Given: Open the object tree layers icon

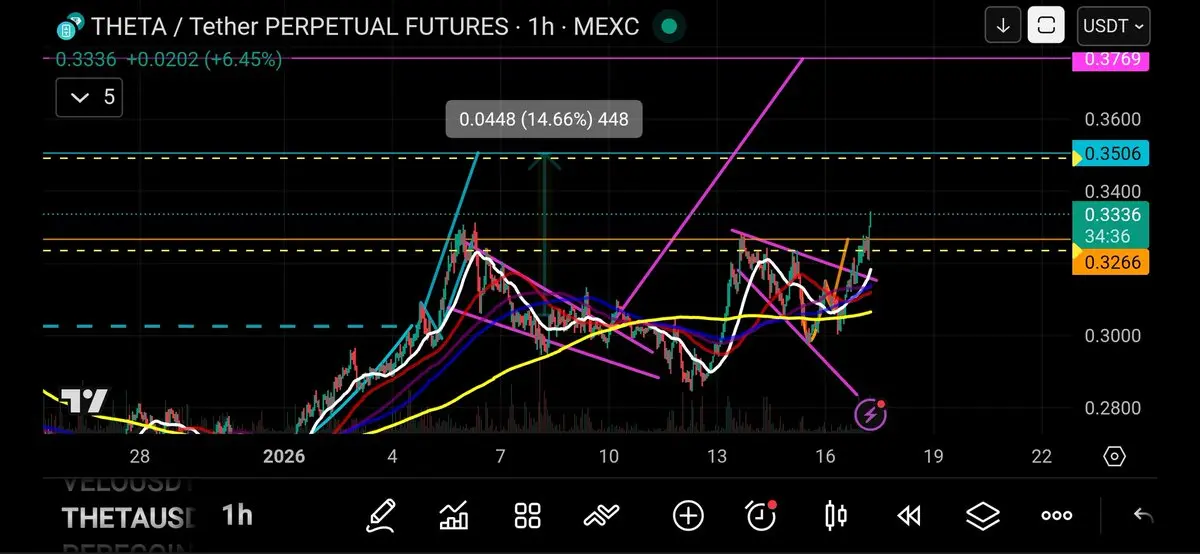Looking at the screenshot, I should click(983, 516).
